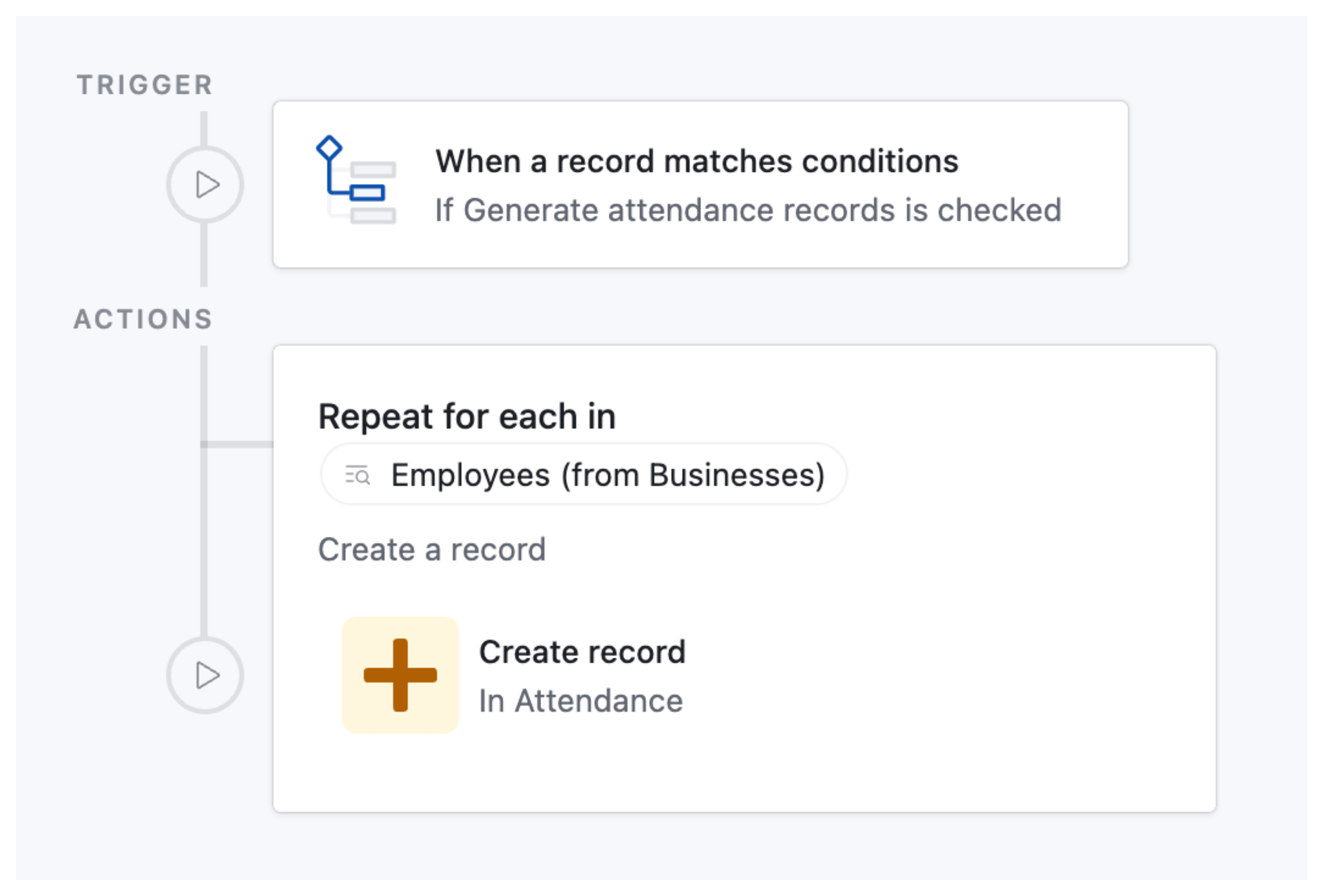Viewport: 1323px width, 896px height.
Task: Select the record matches conditions icon
Action: tap(356, 180)
